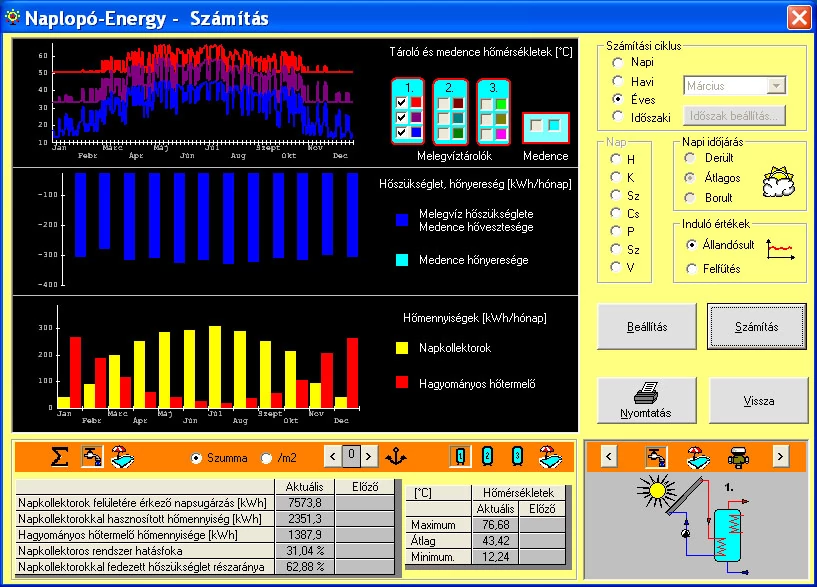Select storage tank 2 icon
817x587 pixels.
pyautogui.click(x=487, y=456)
